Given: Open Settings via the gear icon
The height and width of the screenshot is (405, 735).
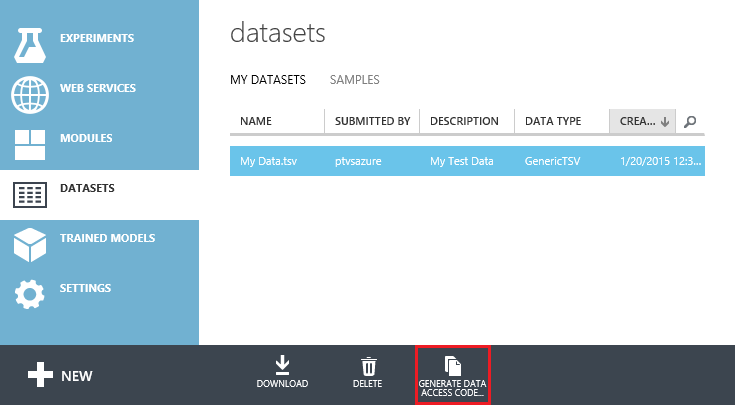Looking at the screenshot, I should [30, 294].
